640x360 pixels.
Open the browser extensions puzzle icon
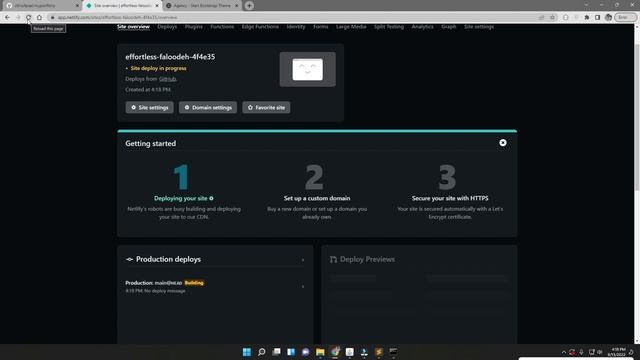(x=587, y=18)
